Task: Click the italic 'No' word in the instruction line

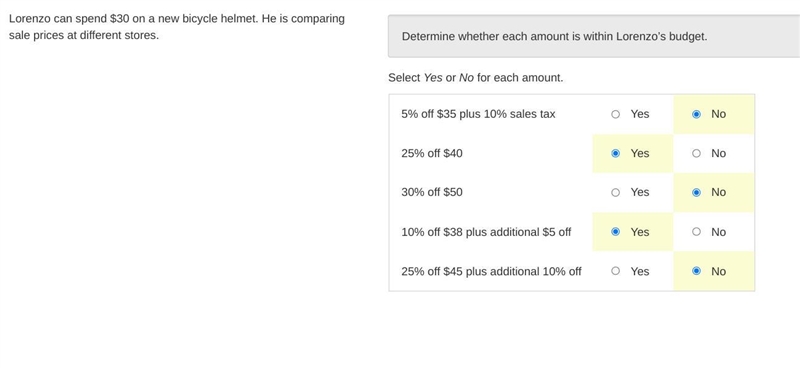Action: tap(466, 78)
